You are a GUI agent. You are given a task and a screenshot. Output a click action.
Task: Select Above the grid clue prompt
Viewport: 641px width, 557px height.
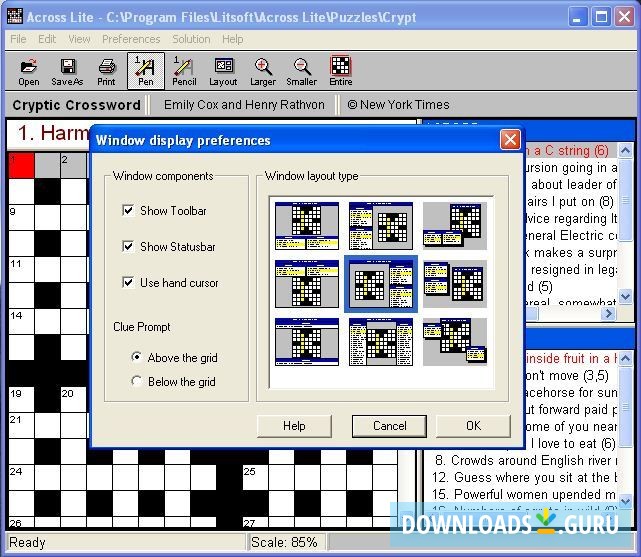(137, 357)
